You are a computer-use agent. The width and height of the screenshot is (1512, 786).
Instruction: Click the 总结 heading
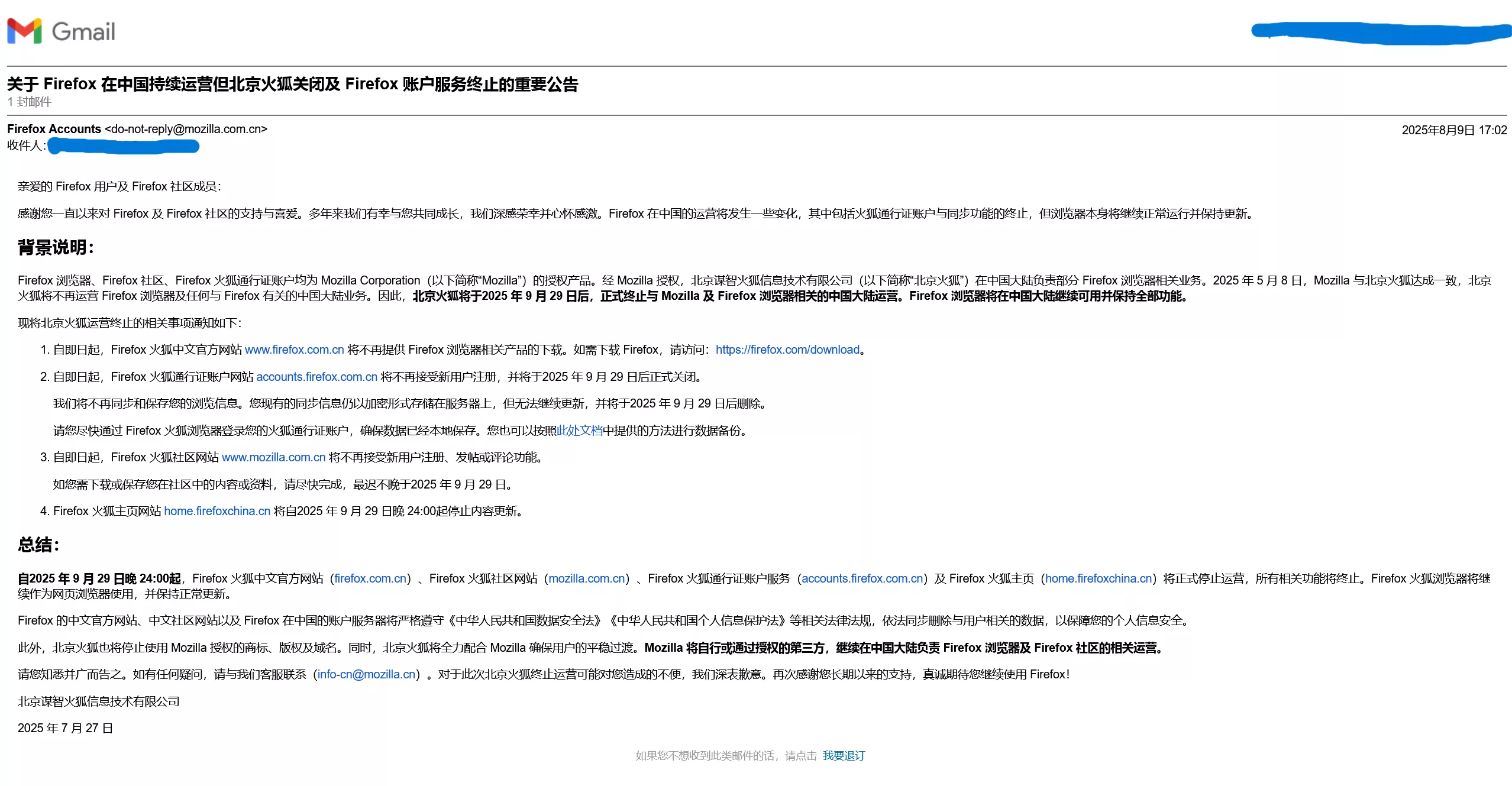38,545
